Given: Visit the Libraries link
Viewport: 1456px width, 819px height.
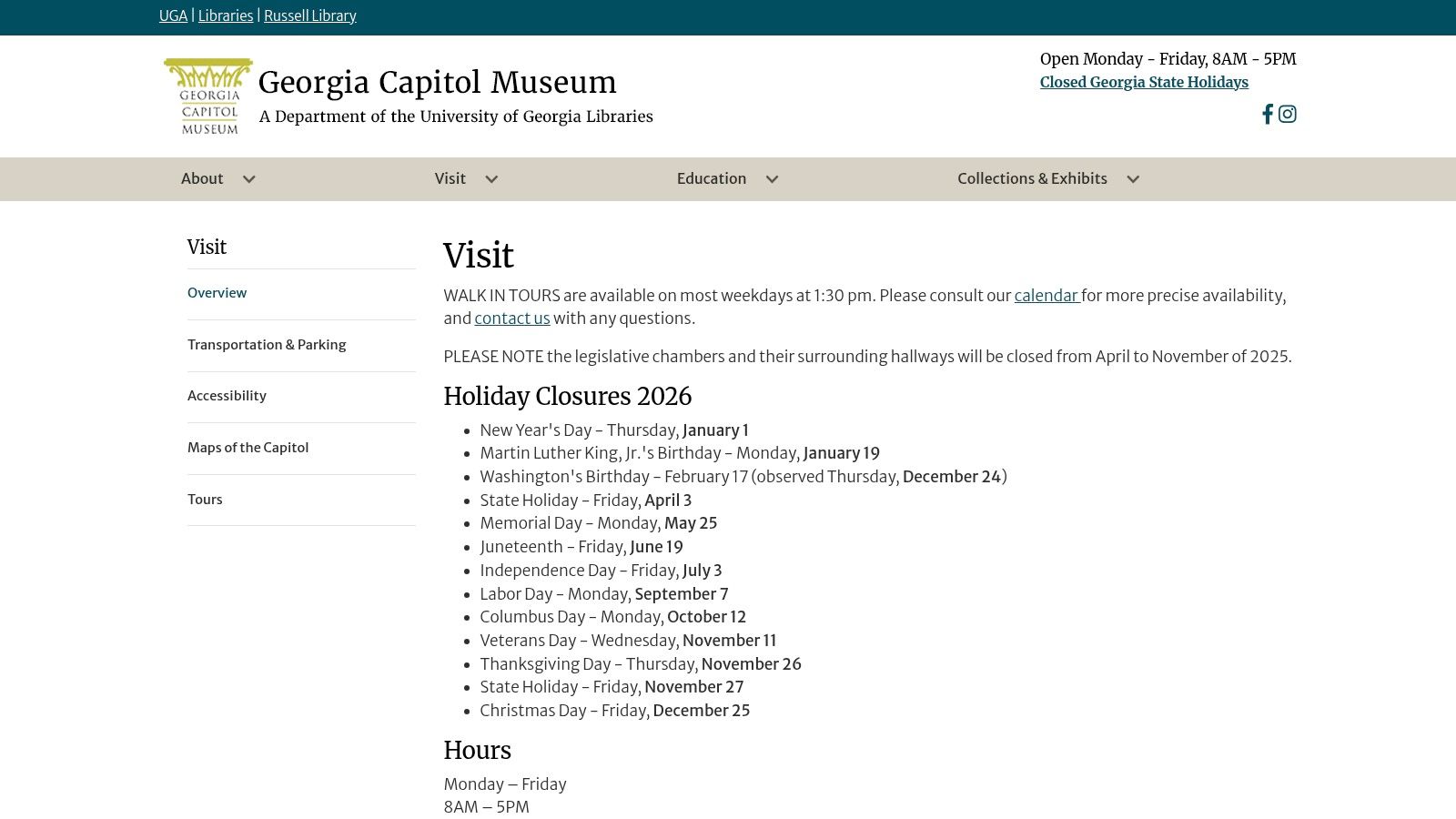Looking at the screenshot, I should point(225,15).
